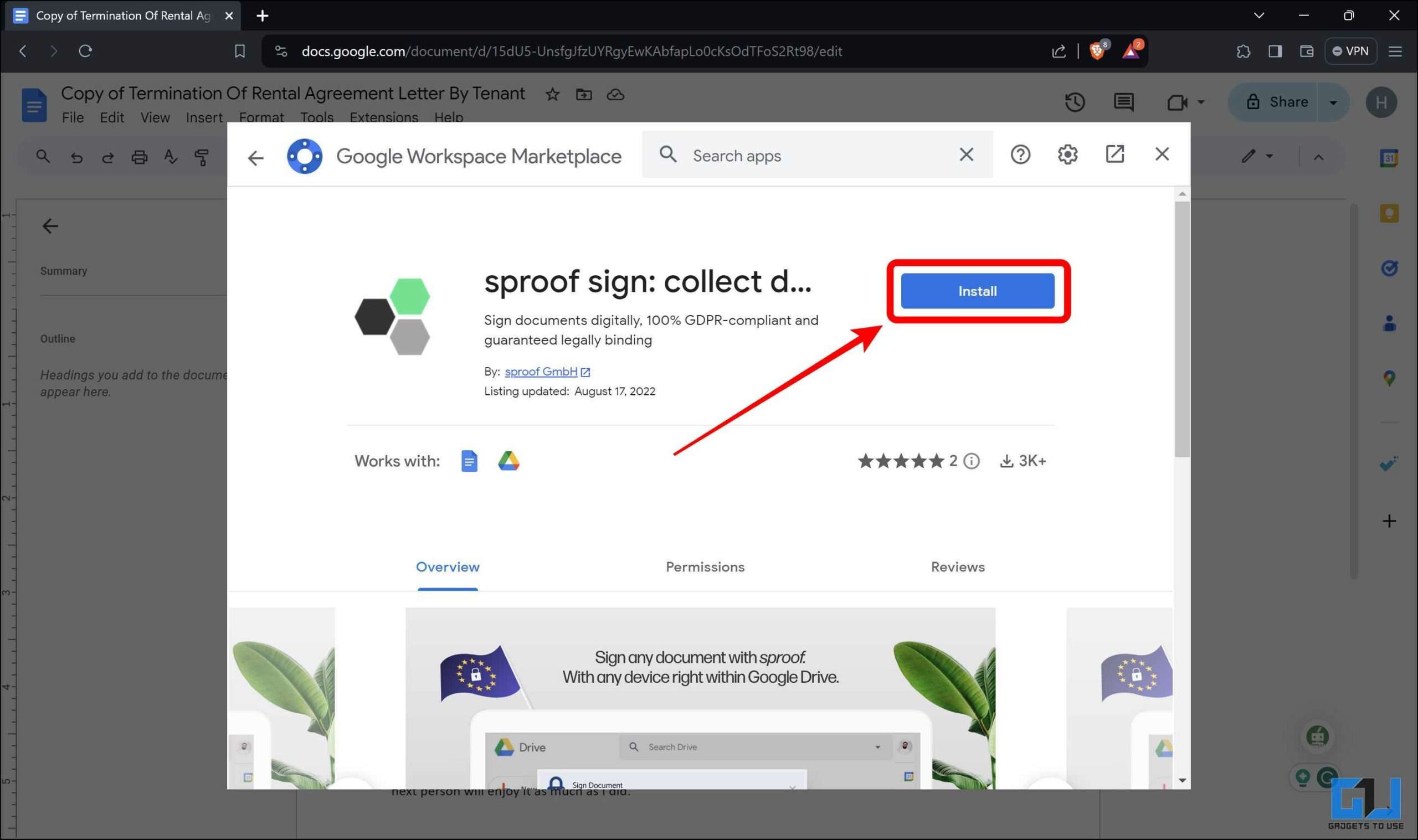Select the paint format tool
This screenshot has width=1418, height=840.
(x=202, y=157)
